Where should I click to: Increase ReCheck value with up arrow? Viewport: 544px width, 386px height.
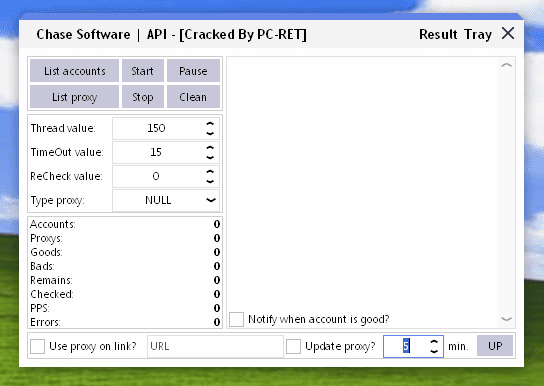210,172
